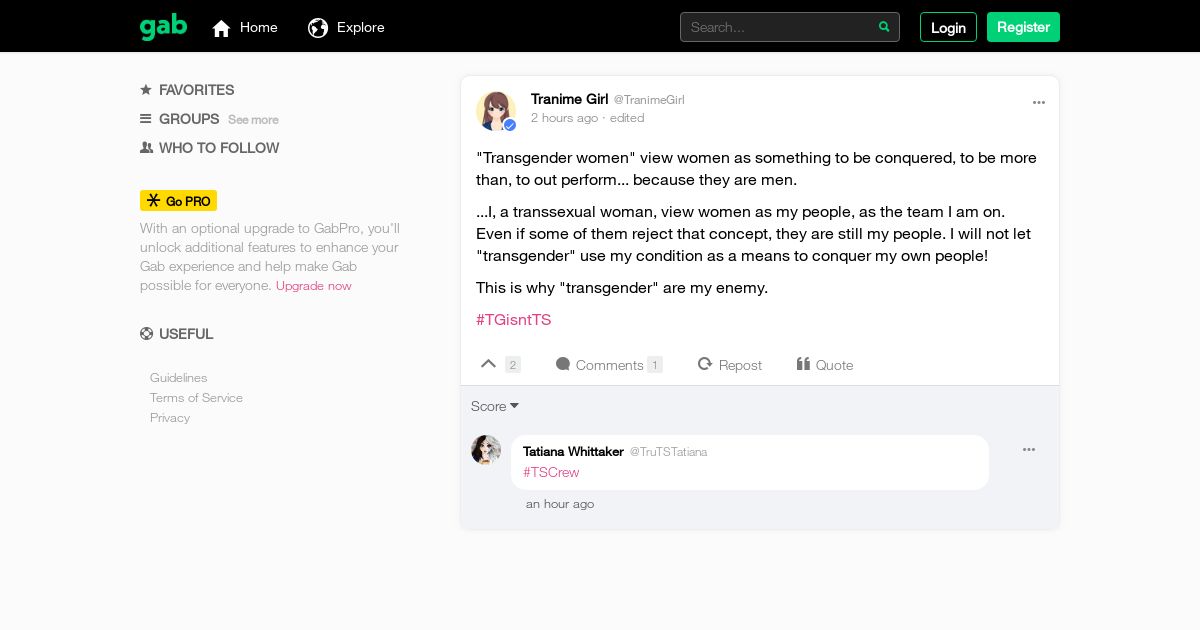Open Tranime Girl's avatar
The image size is (1200, 630).
point(496,111)
